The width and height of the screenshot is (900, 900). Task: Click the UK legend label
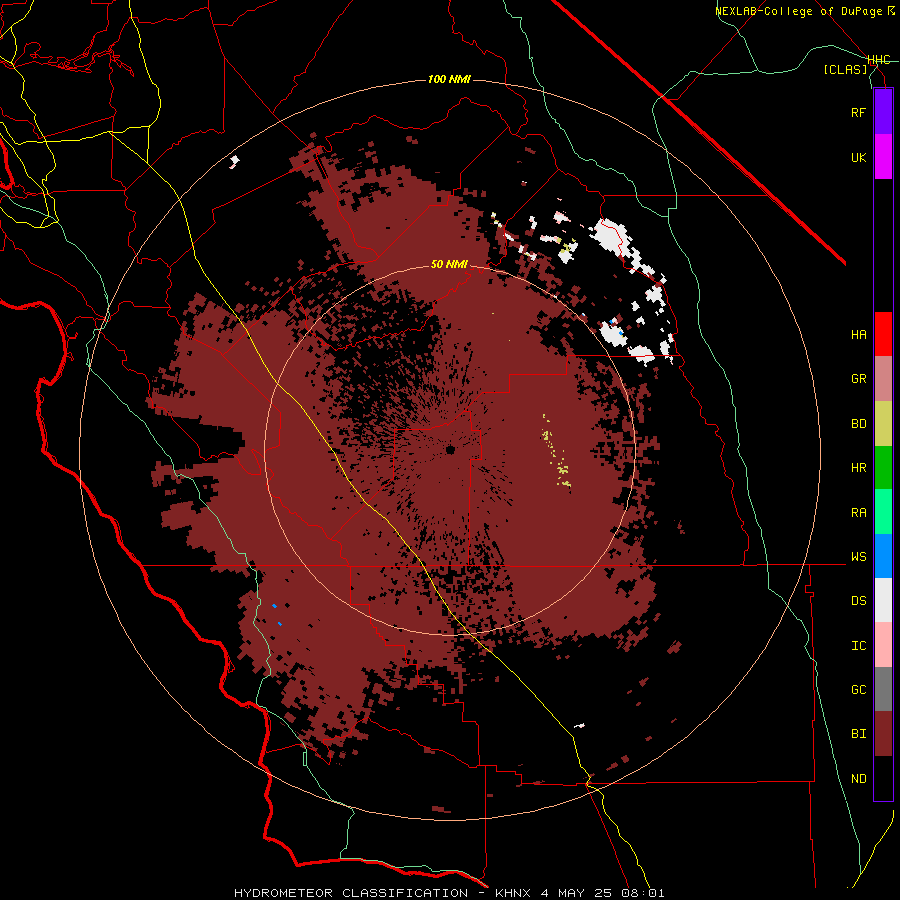858,157
